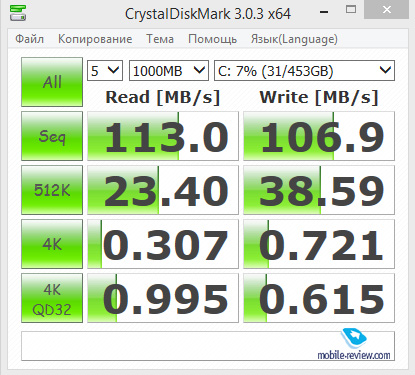
Task: Click the mobile-review.com watermark logo
Action: click(354, 344)
